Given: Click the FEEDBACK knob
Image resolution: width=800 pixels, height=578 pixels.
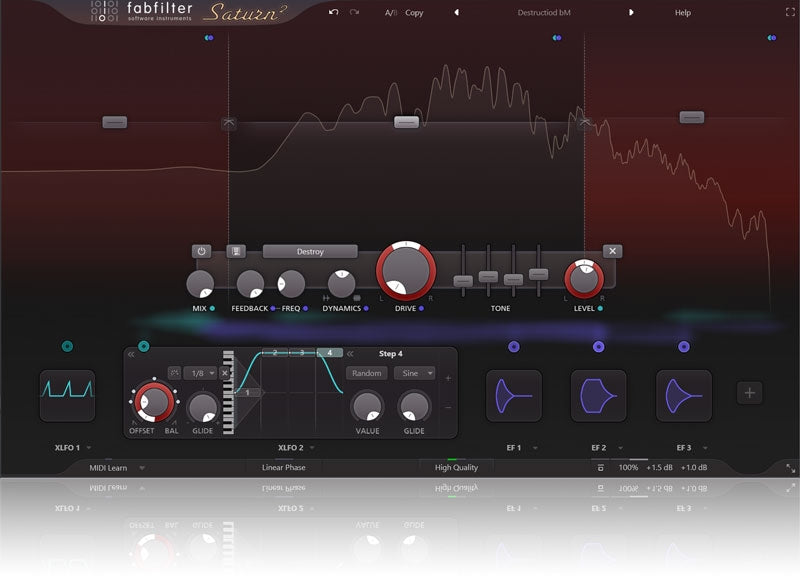Looking at the screenshot, I should [x=250, y=284].
